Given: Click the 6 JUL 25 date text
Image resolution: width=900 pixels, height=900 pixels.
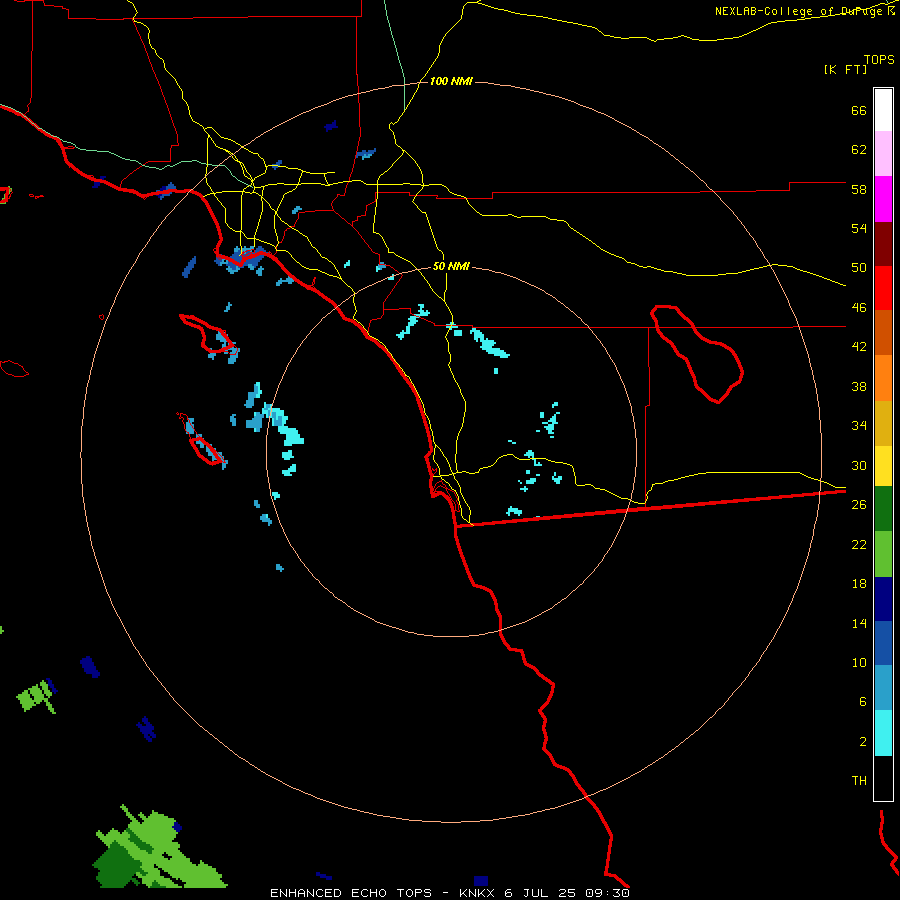Looking at the screenshot, I should 541,893.
